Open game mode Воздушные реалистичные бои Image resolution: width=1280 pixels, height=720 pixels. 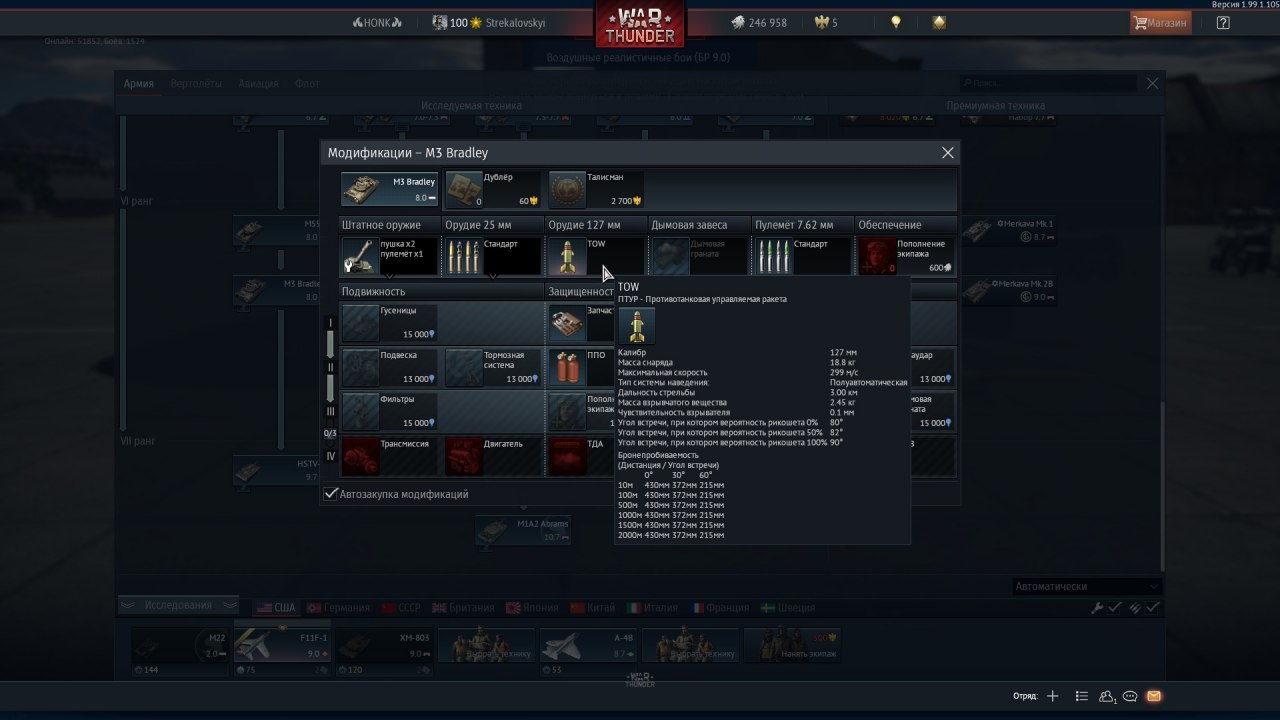[638, 58]
